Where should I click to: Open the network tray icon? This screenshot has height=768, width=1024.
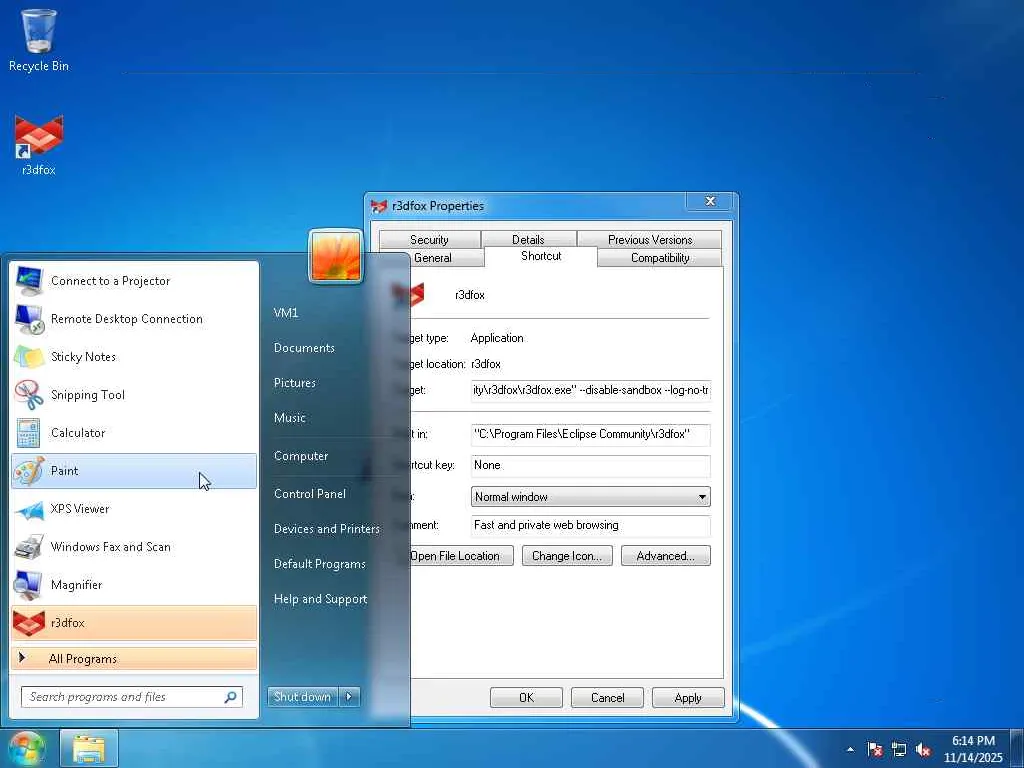pos(899,749)
